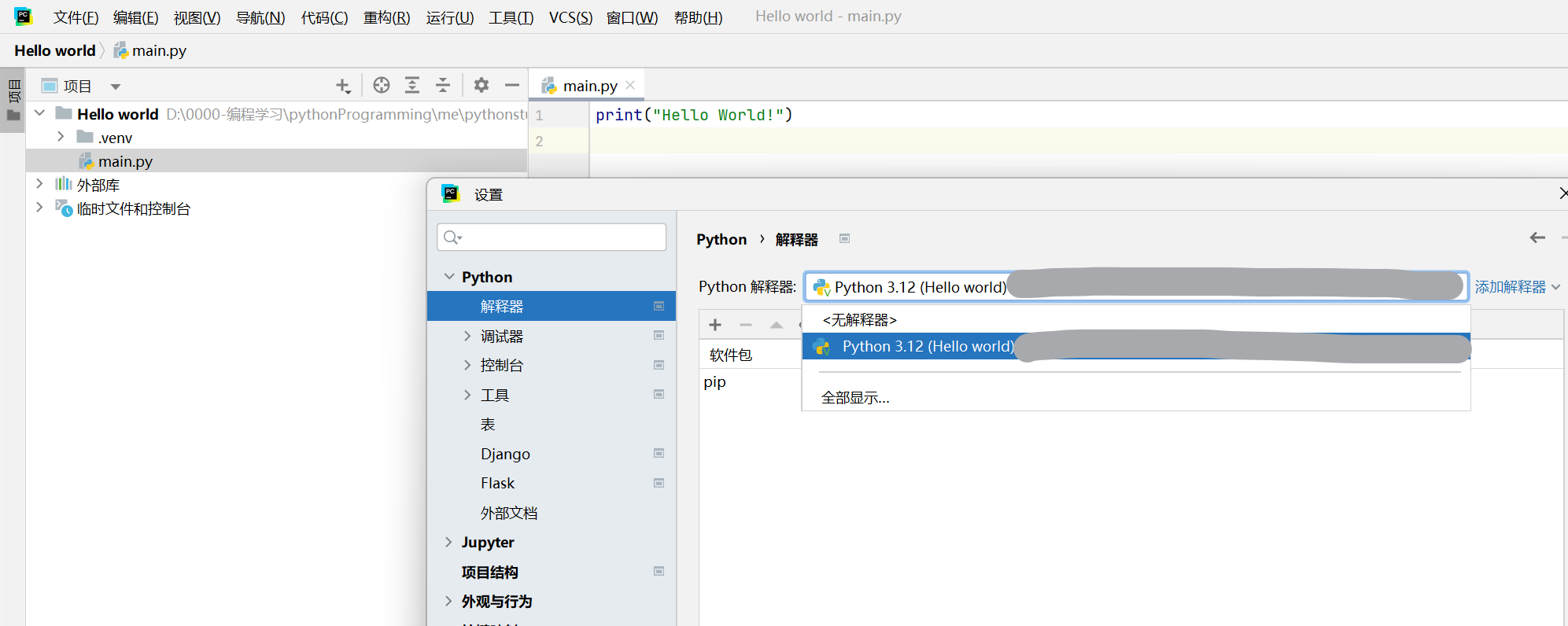Open the 编辑(E) menu
Screen dimensions: 1568x626
tap(135, 17)
